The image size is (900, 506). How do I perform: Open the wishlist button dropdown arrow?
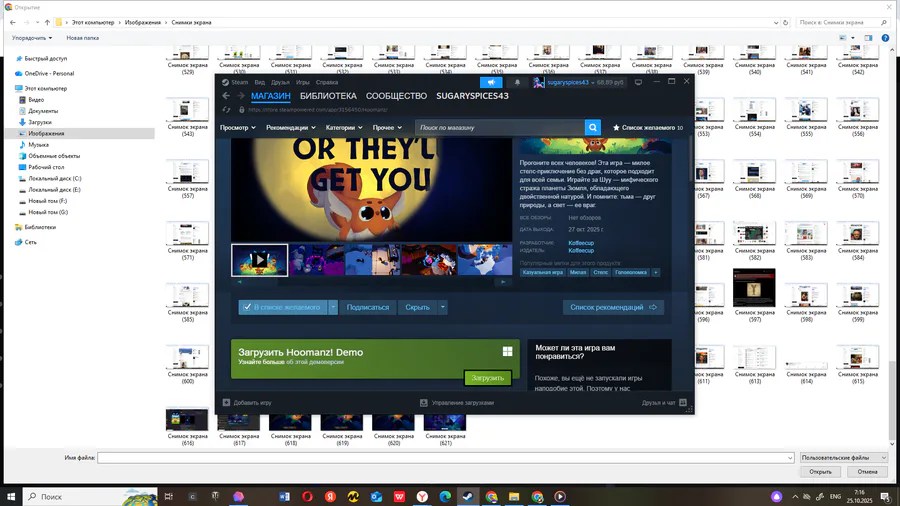[333, 307]
